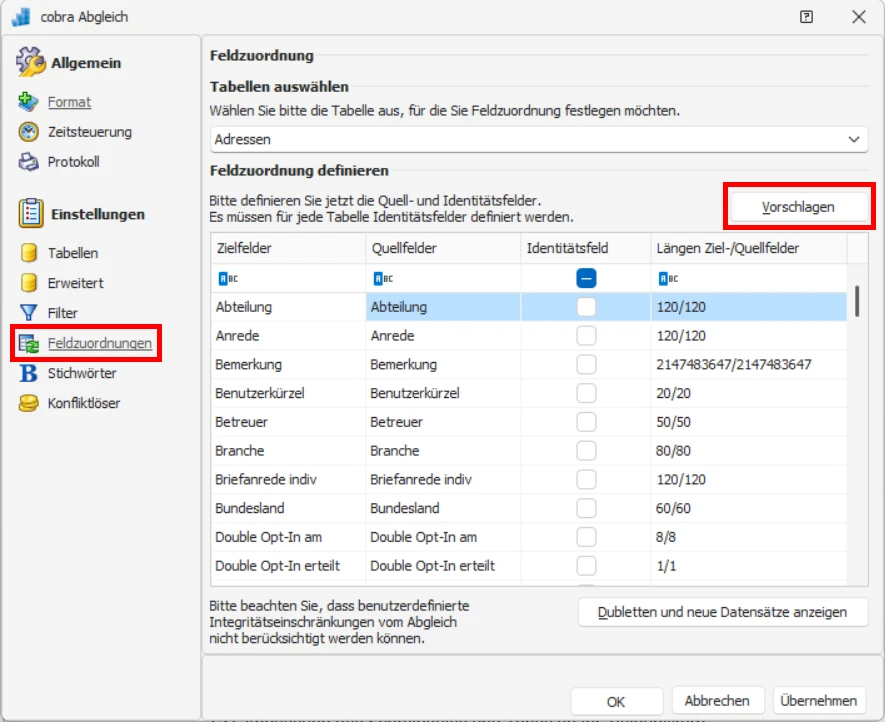Viewport: 885px width, 722px height.
Task: Click the Stichwörter bold B icon
Action: [x=28, y=373]
